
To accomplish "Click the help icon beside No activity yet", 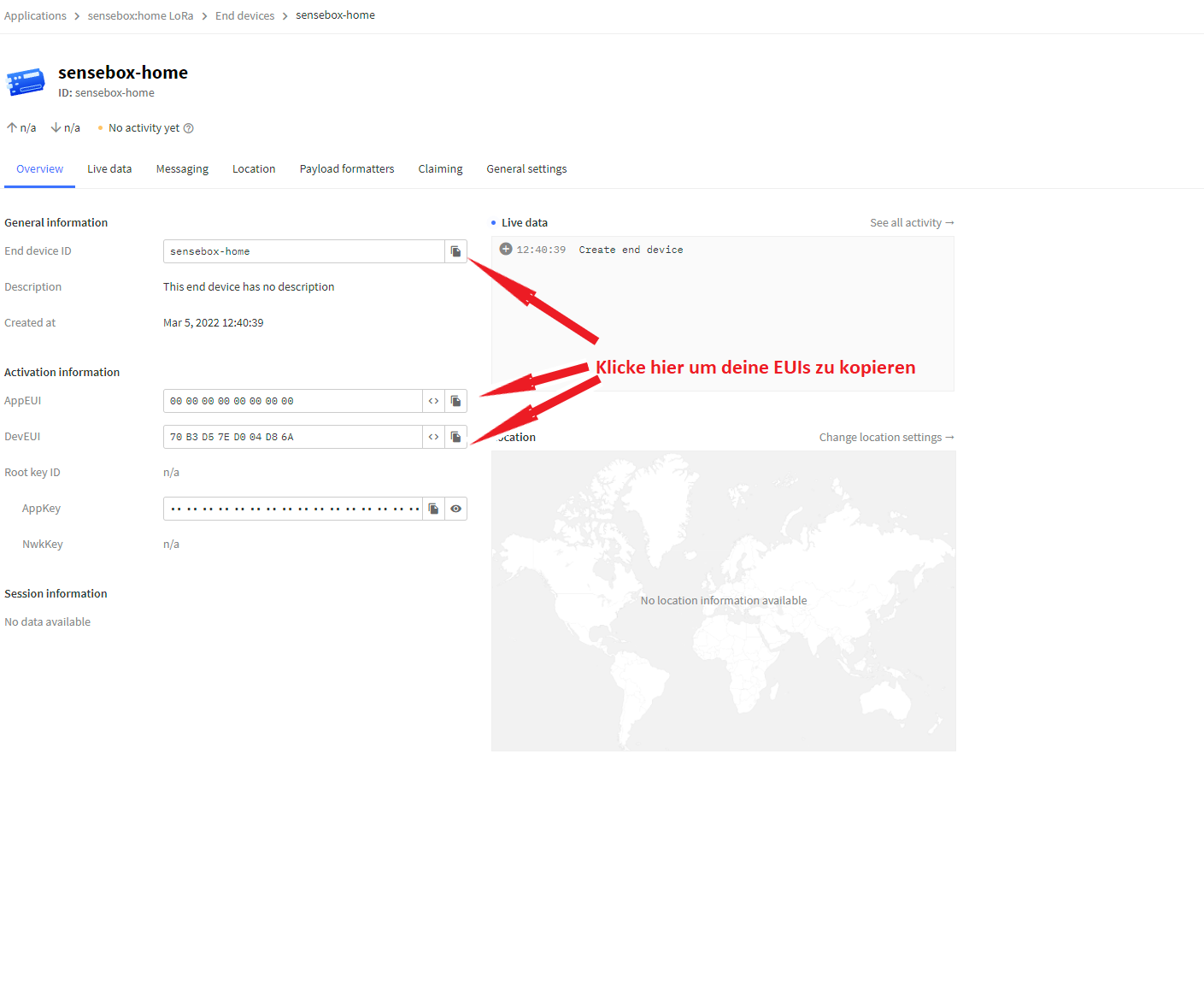I will pyautogui.click(x=189, y=128).
